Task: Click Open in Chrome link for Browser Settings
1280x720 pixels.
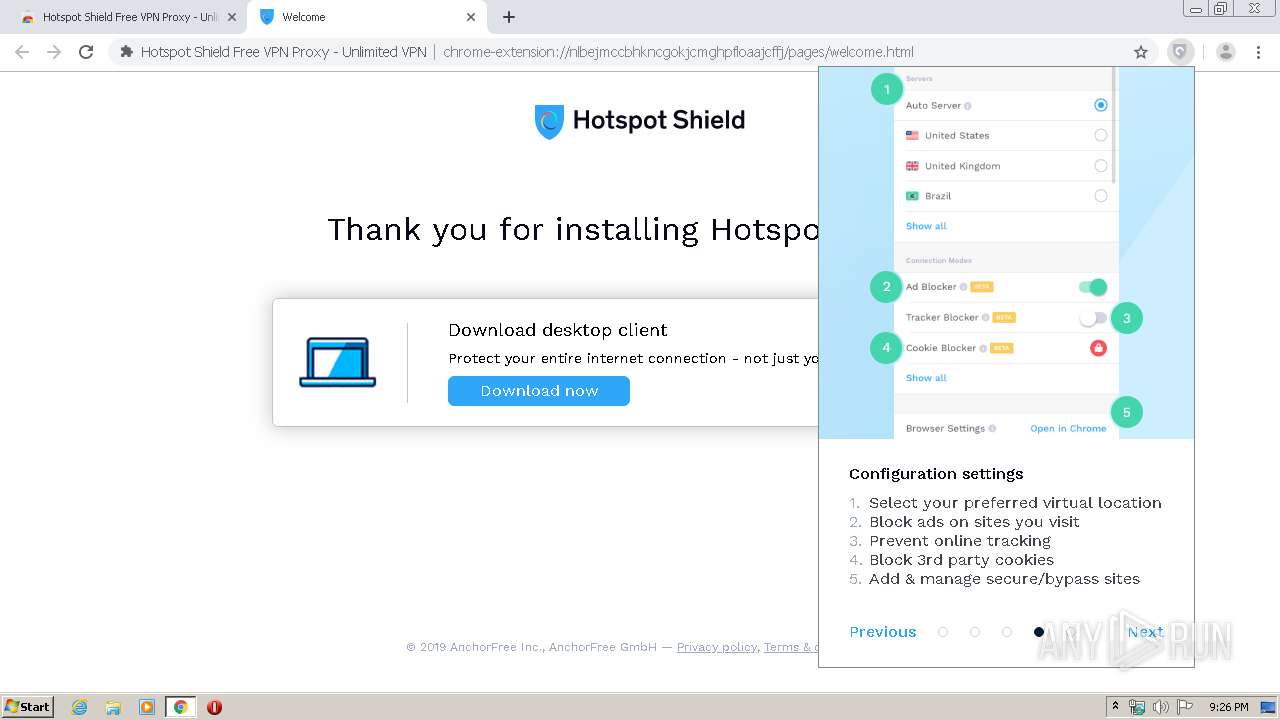Action: pyautogui.click(x=1068, y=428)
